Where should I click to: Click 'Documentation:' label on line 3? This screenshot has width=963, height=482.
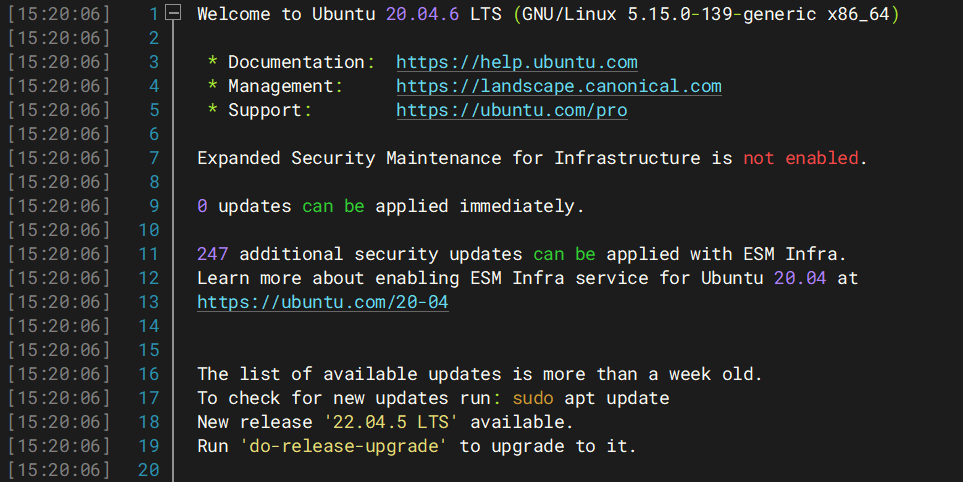click(x=301, y=62)
